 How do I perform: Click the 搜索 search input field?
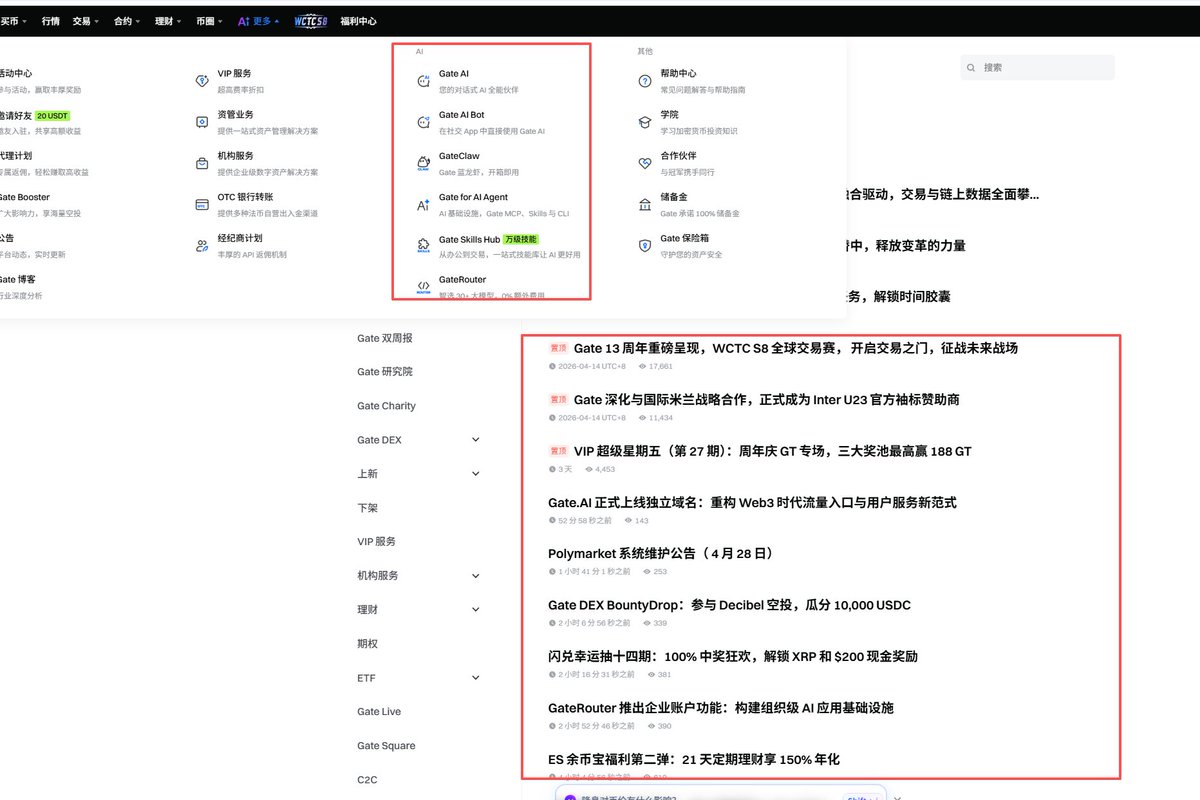(x=1037, y=68)
